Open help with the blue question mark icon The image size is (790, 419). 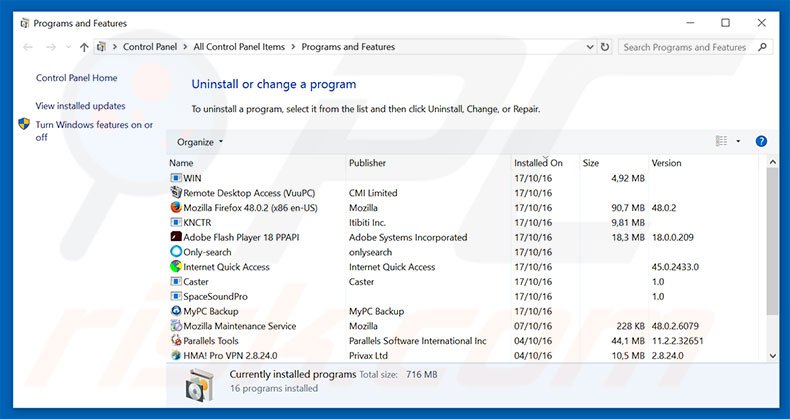761,142
